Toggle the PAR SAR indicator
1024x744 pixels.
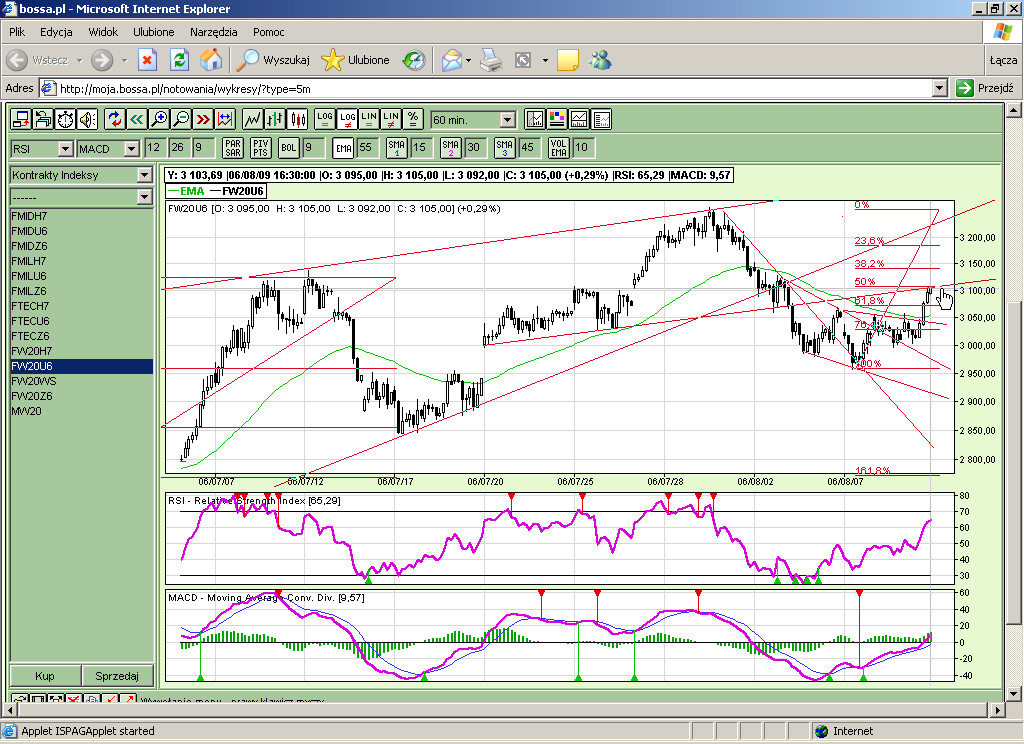point(232,148)
